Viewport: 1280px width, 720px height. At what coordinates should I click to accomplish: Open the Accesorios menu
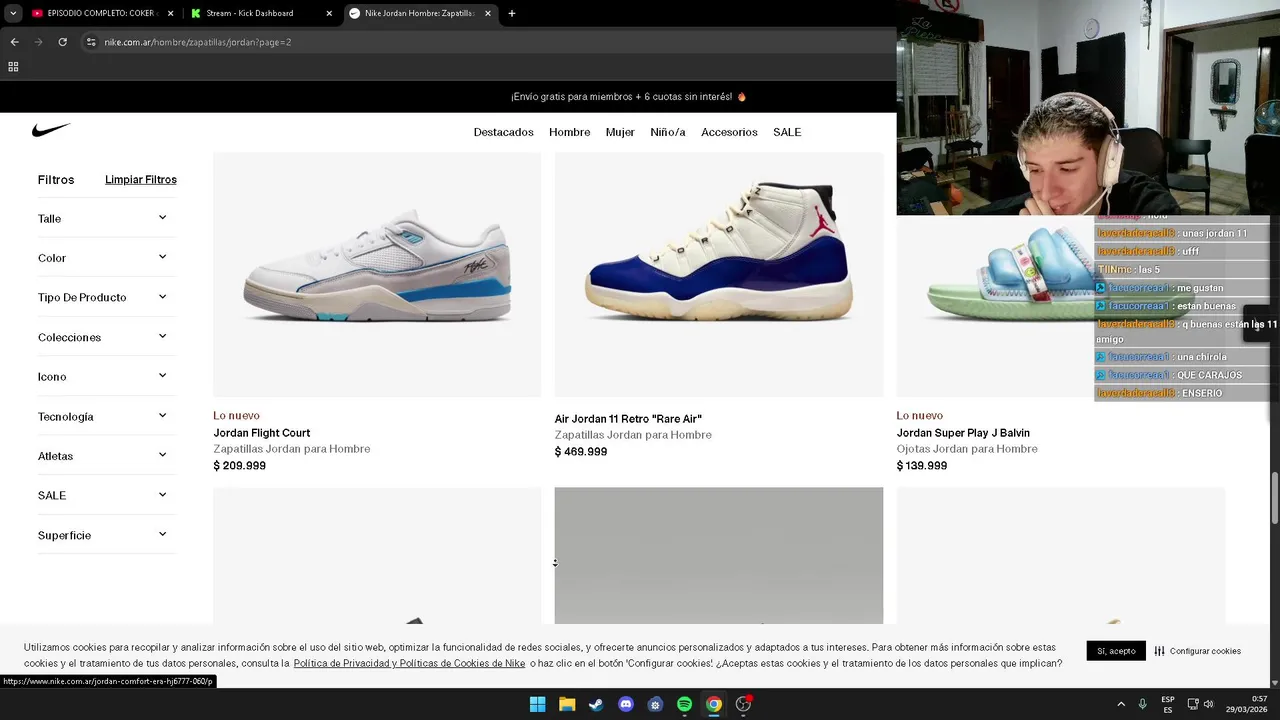[x=729, y=132]
